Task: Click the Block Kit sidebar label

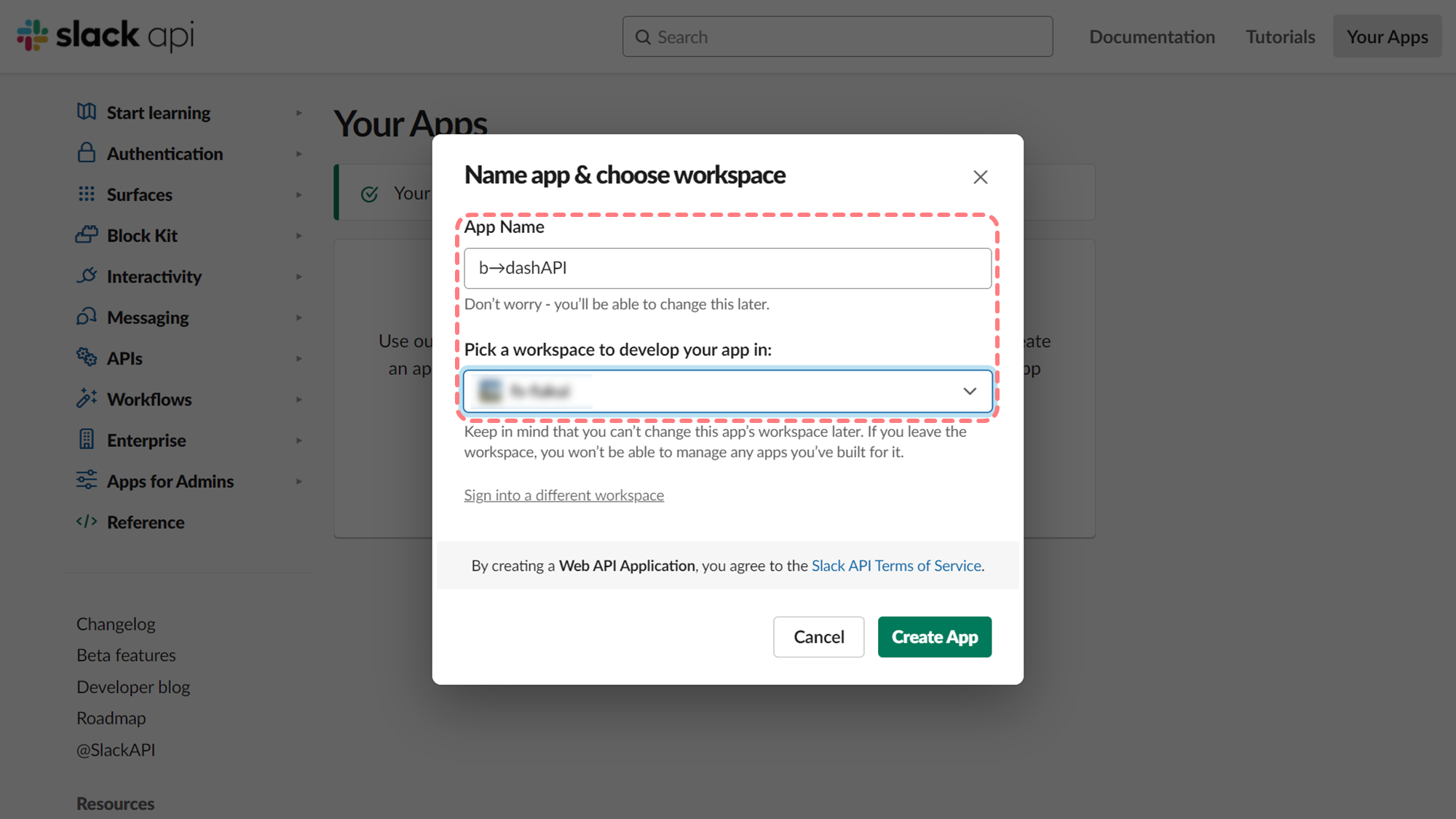Action: 142,236
